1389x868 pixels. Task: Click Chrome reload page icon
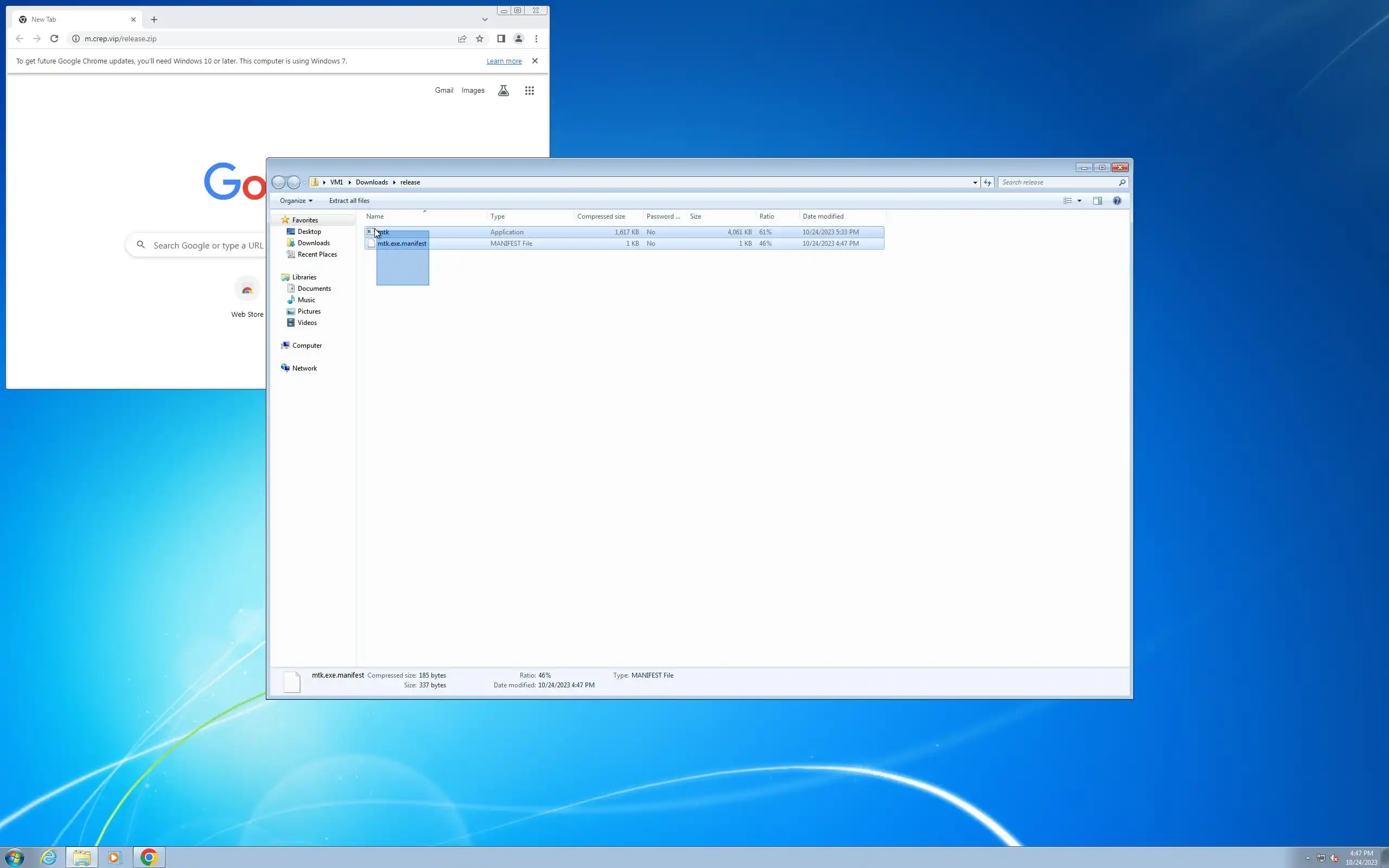(x=54, y=39)
